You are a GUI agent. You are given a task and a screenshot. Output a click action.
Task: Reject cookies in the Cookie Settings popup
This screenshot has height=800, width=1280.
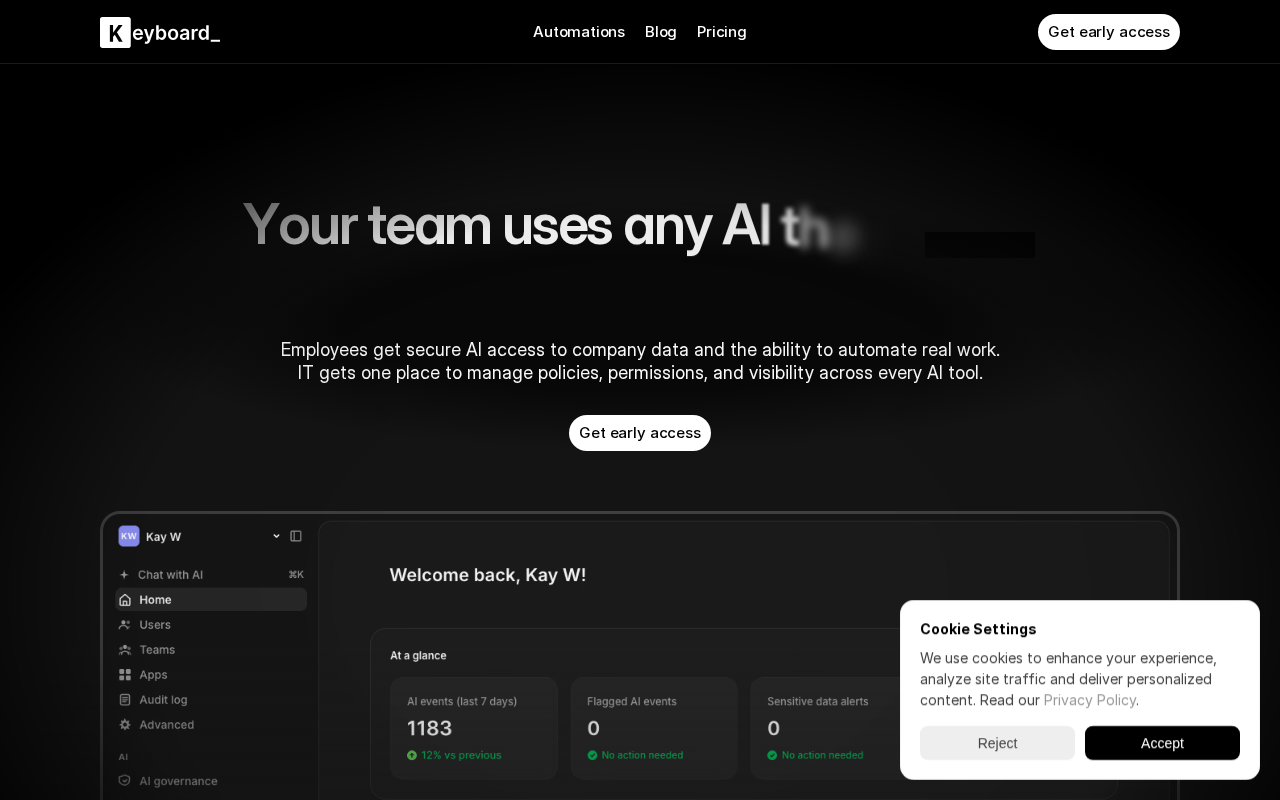click(x=997, y=743)
